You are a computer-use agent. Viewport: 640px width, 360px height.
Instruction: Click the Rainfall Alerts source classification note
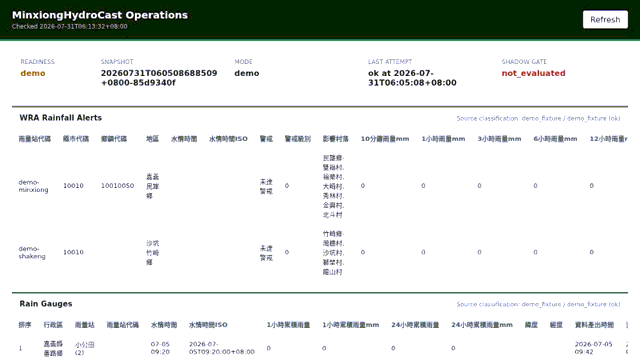click(x=538, y=118)
